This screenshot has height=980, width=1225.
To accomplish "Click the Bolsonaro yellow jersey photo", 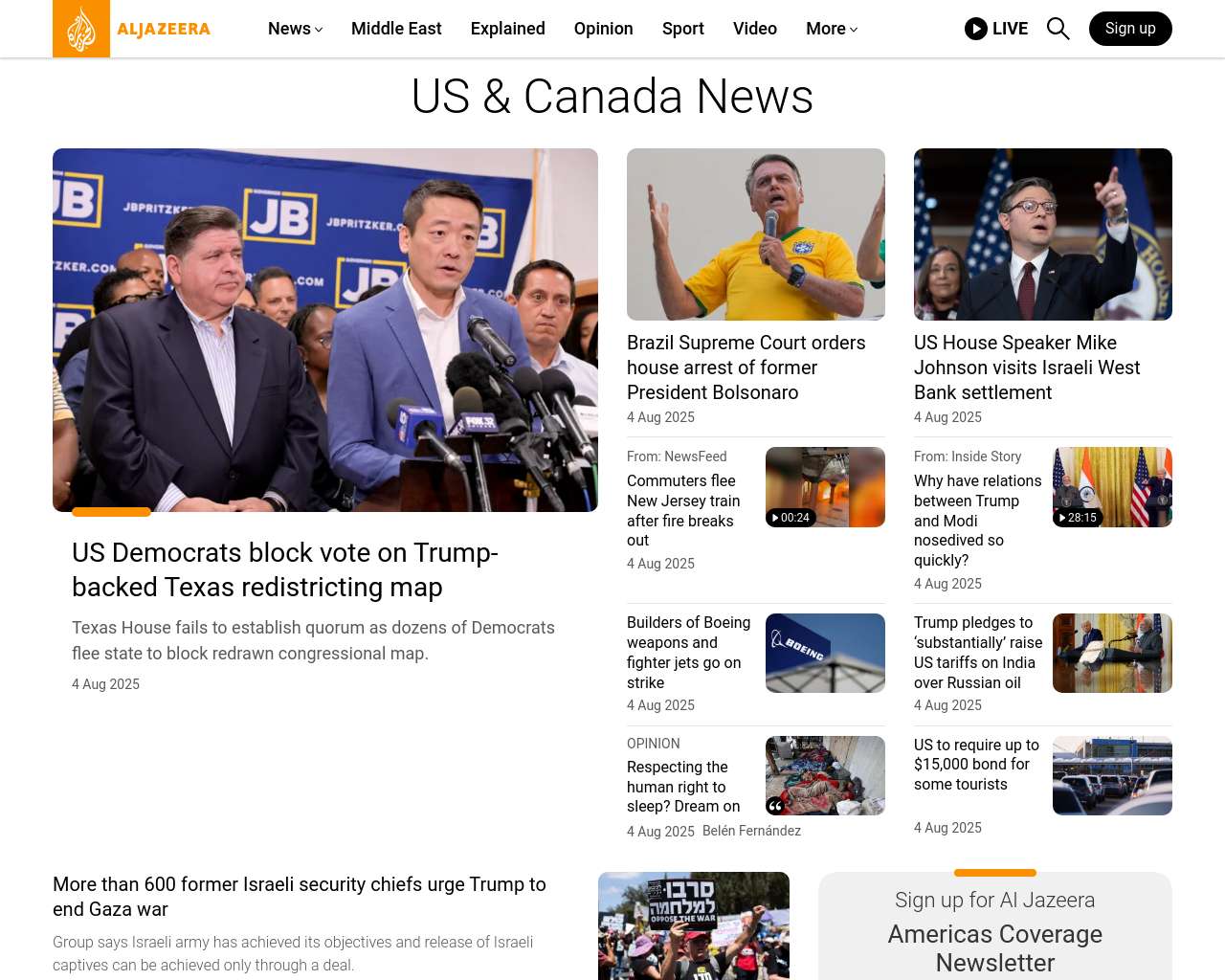I will coord(756,234).
